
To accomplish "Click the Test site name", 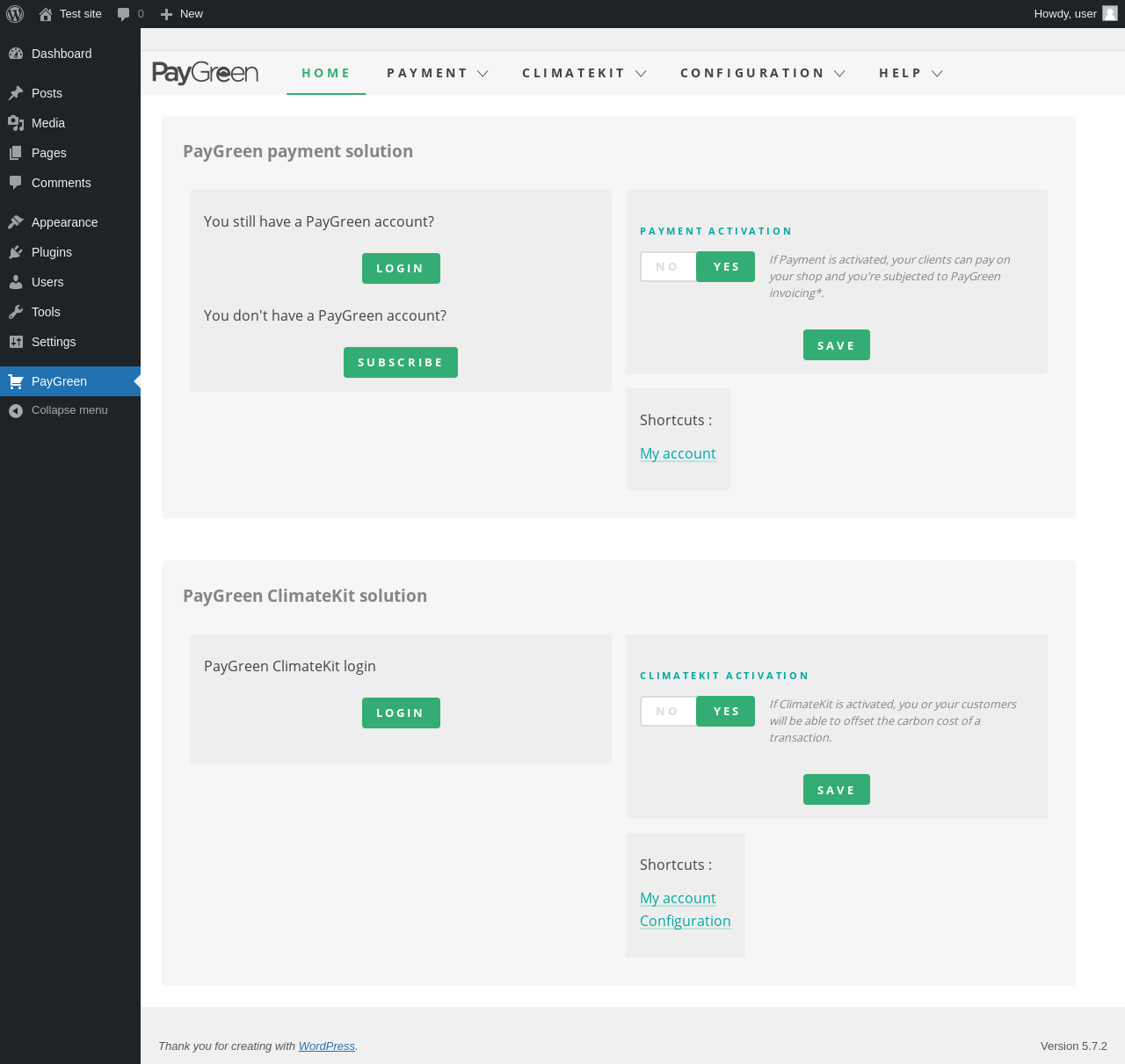I will (x=81, y=14).
